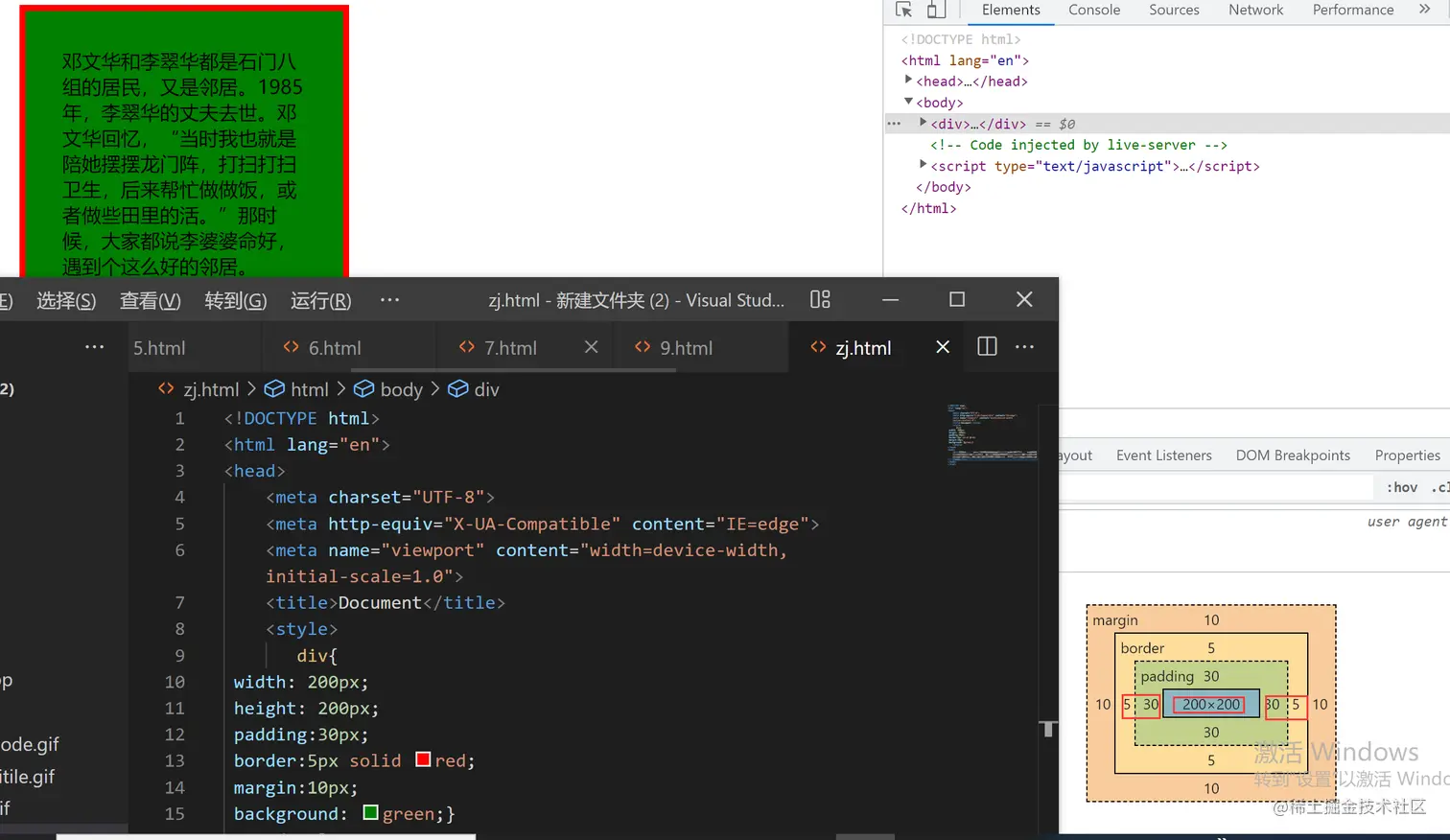Click margin top value 10 in box model
The width and height of the screenshot is (1450, 840).
(x=1211, y=620)
